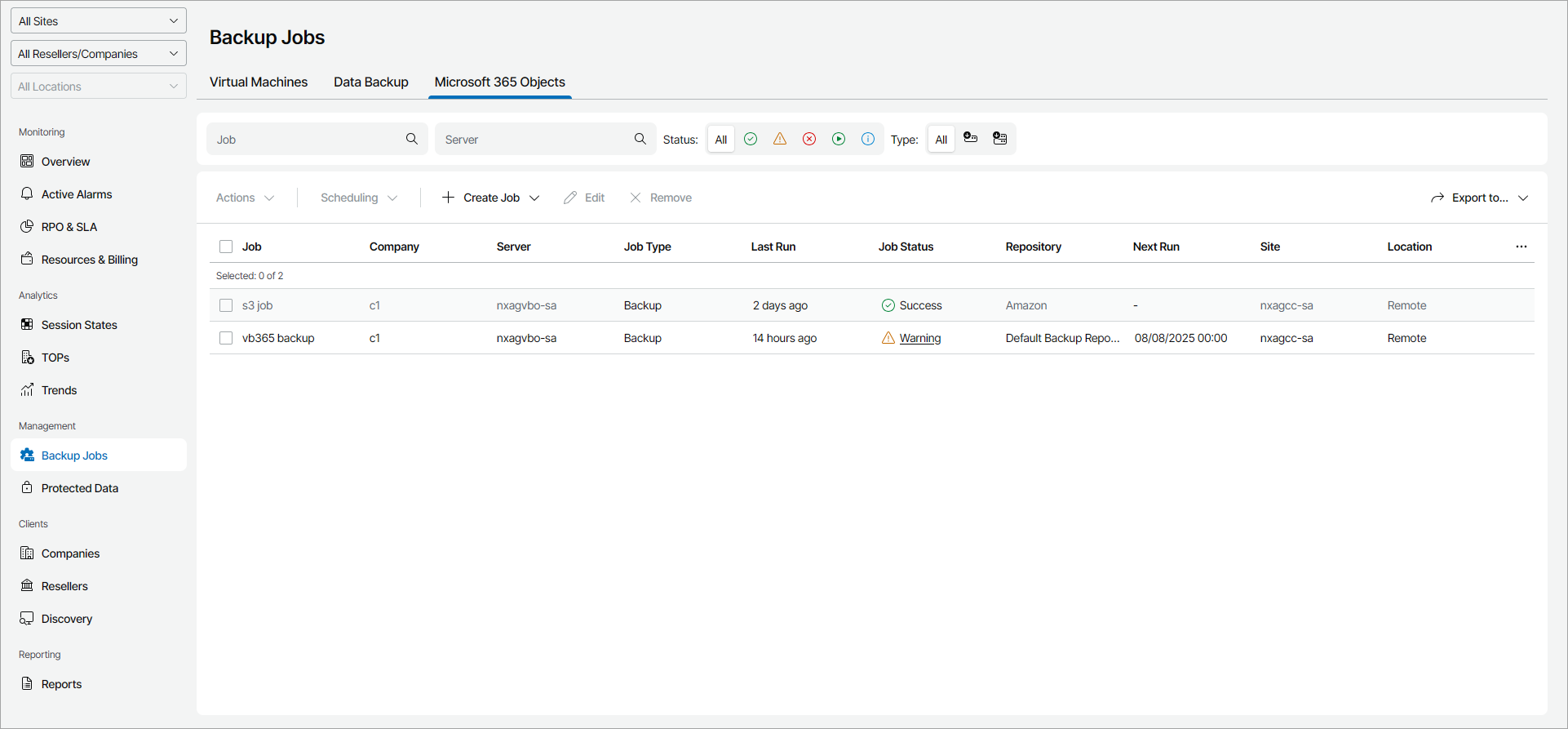Viewport: 1568px width, 729px height.
Task: Sort table by Job column header
Action: 252,247
